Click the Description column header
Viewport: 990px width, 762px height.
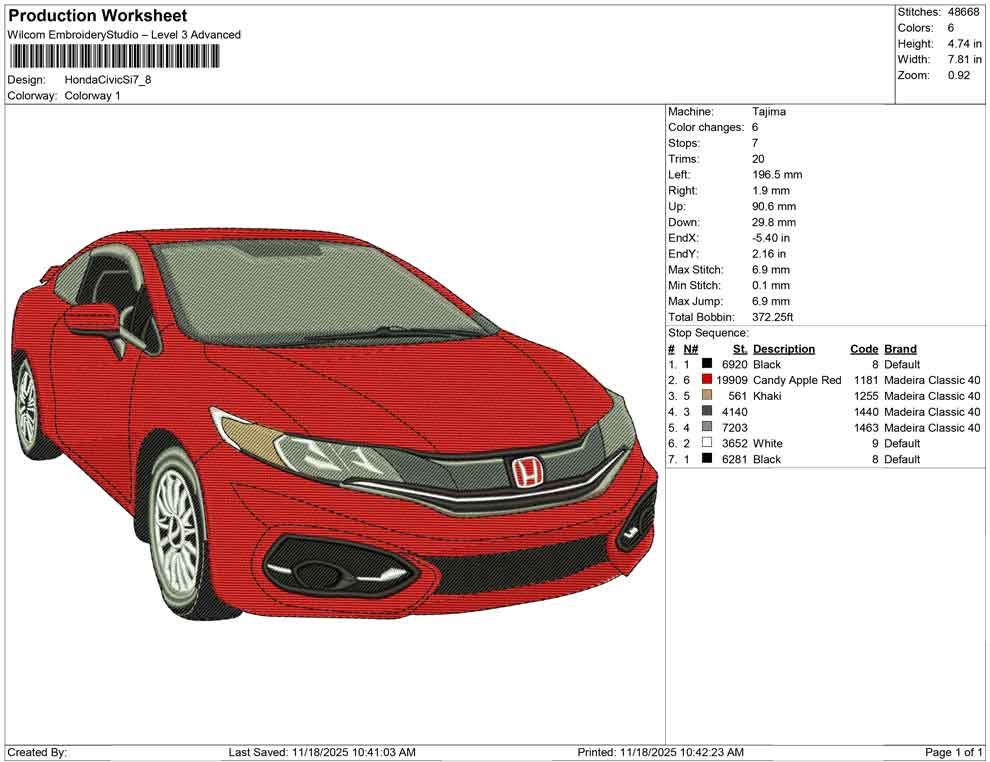coord(784,348)
